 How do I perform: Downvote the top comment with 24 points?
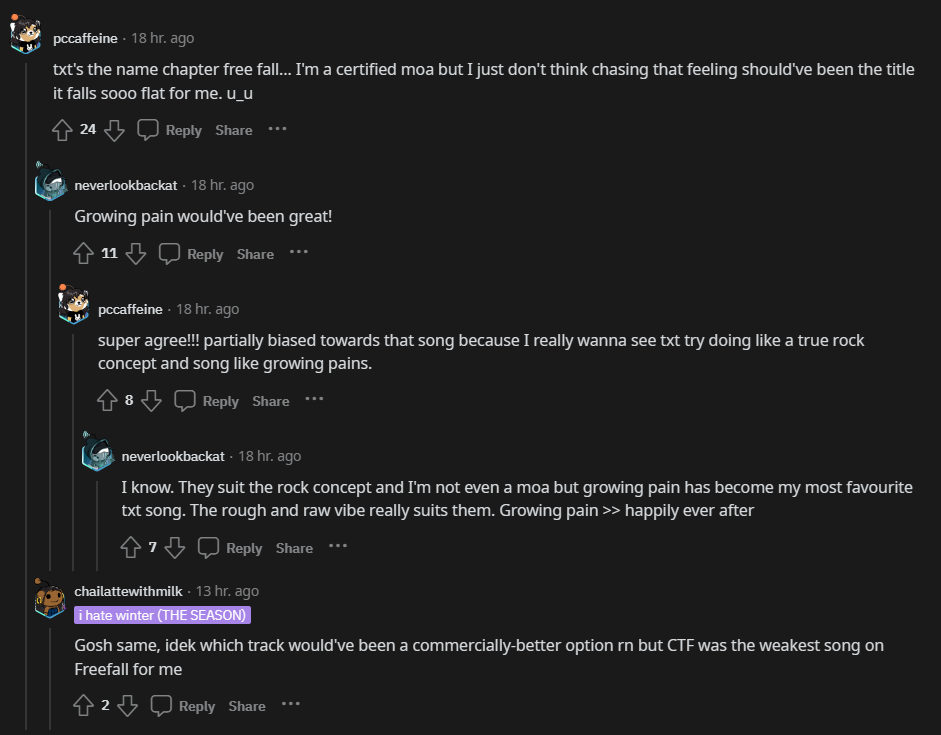pyautogui.click(x=114, y=130)
